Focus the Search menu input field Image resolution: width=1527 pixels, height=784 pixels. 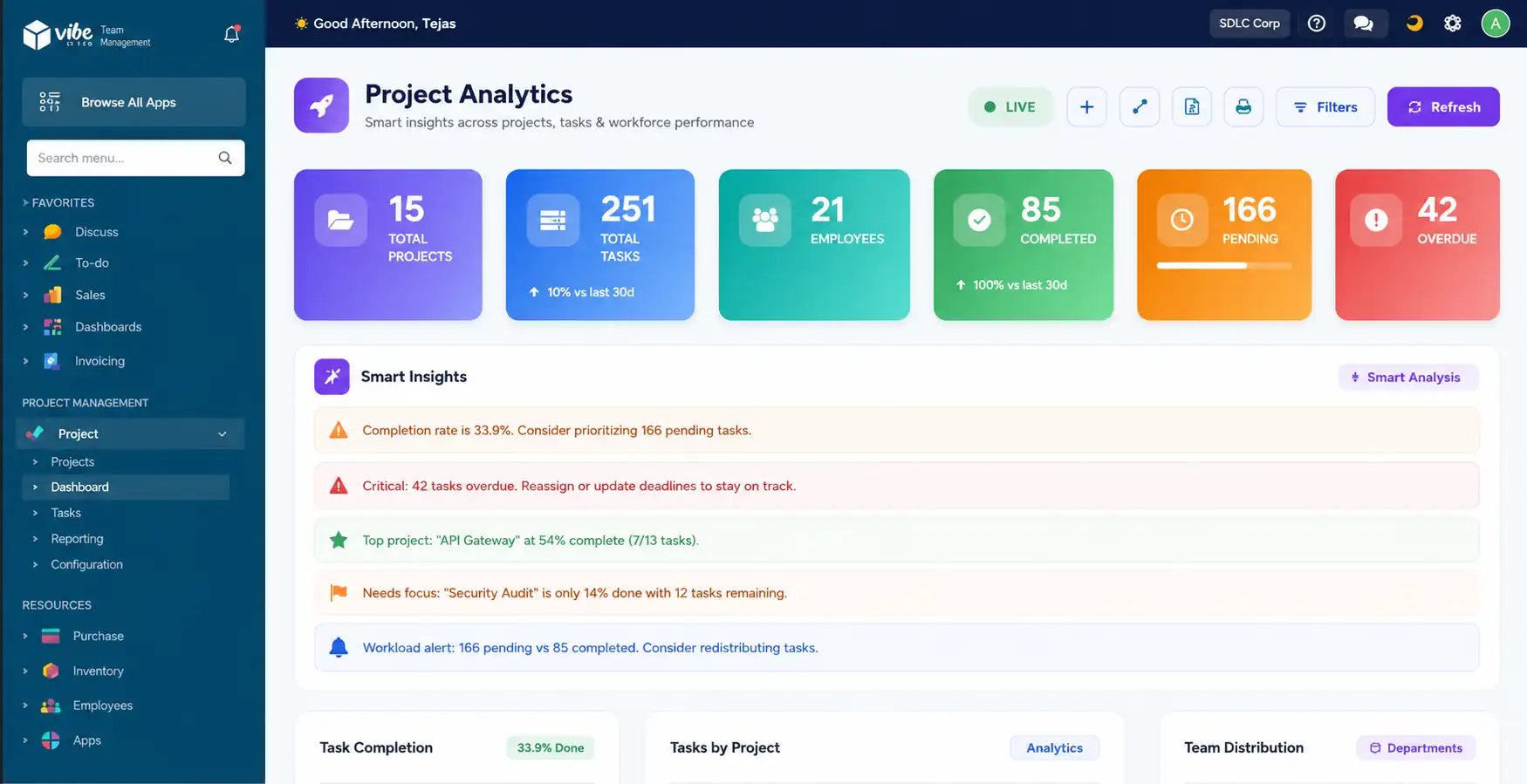click(135, 158)
